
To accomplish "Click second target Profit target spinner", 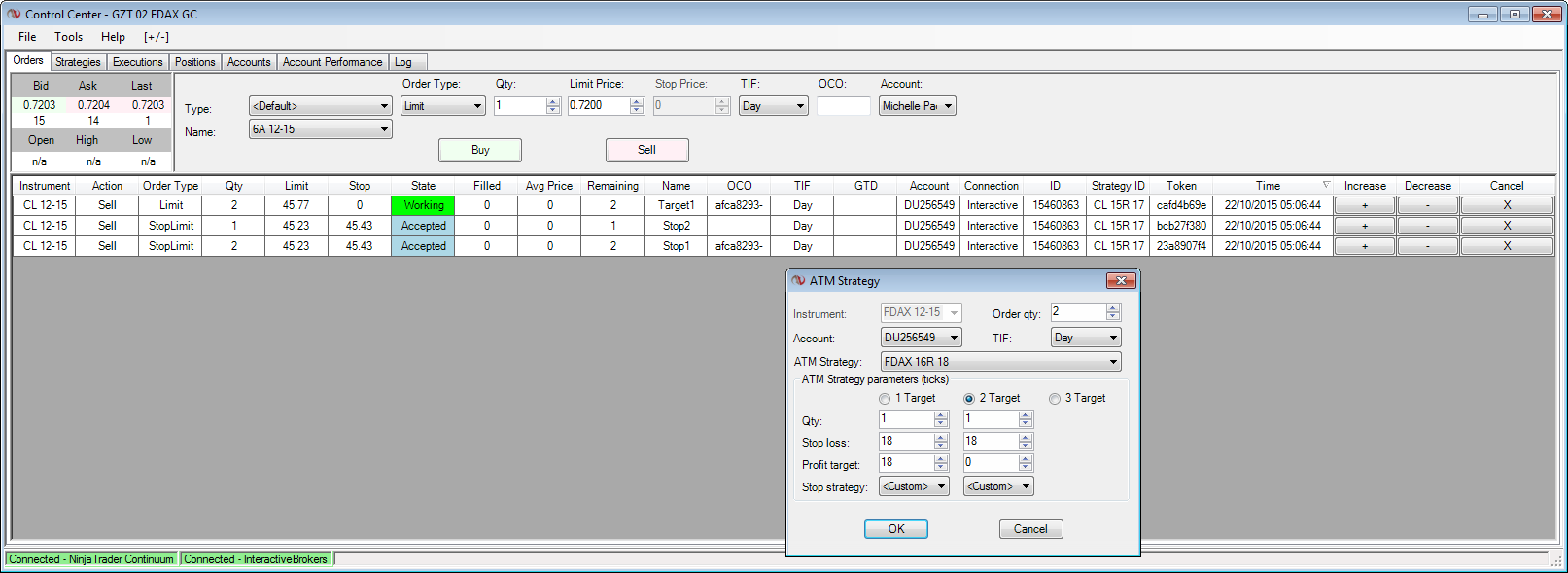I will [x=1025, y=463].
